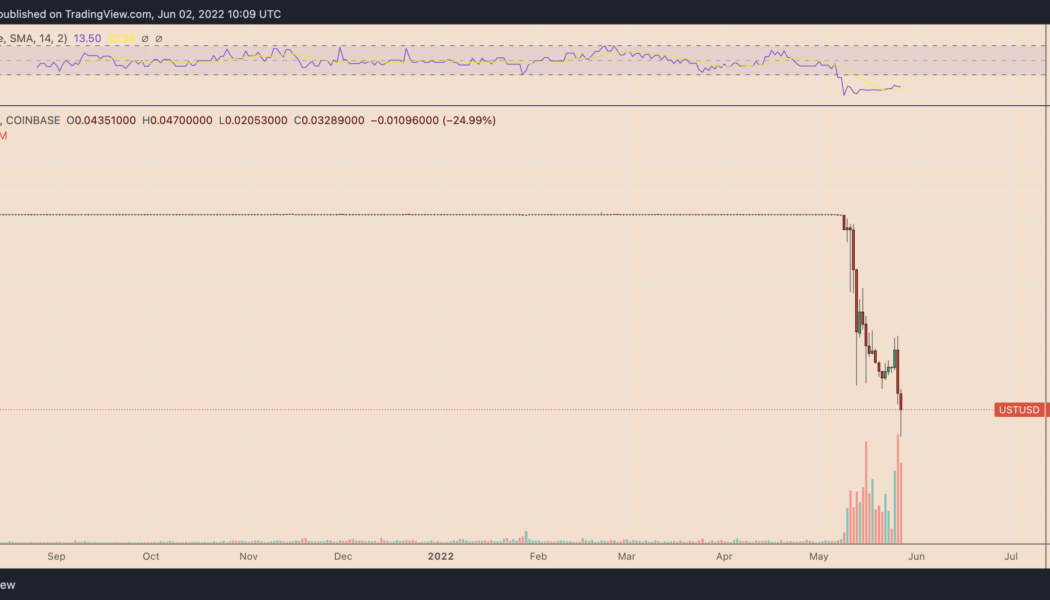The image size is (1050, 600).
Task: Click the red Vol M volume legend label
Action: point(5,136)
